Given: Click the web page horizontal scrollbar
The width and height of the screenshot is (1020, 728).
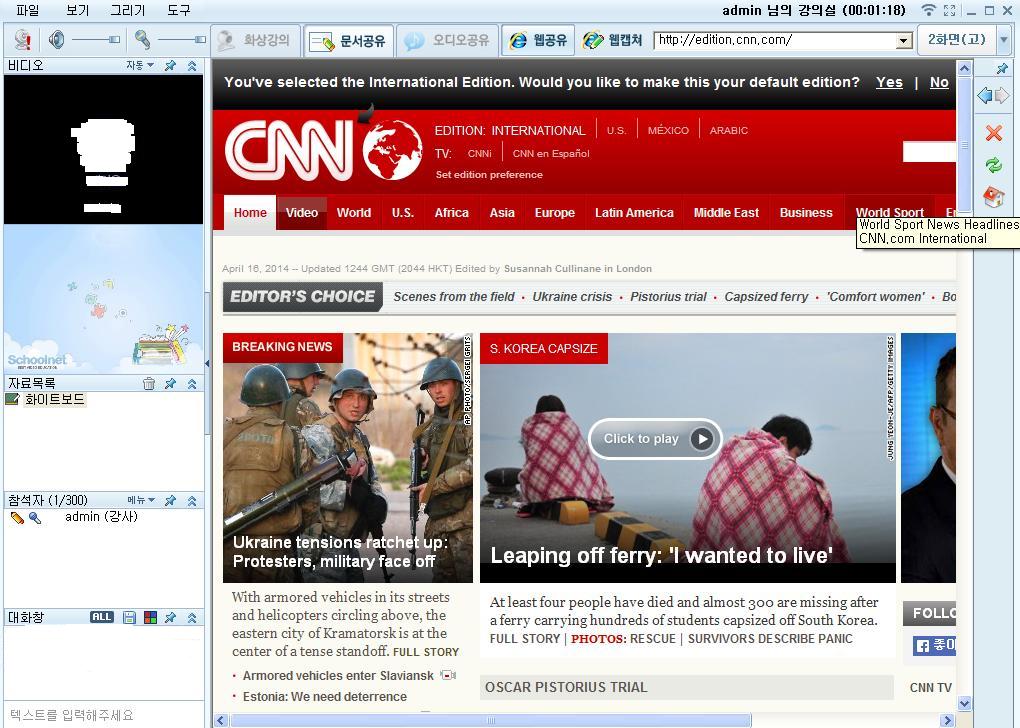Looking at the screenshot, I should pos(490,721).
